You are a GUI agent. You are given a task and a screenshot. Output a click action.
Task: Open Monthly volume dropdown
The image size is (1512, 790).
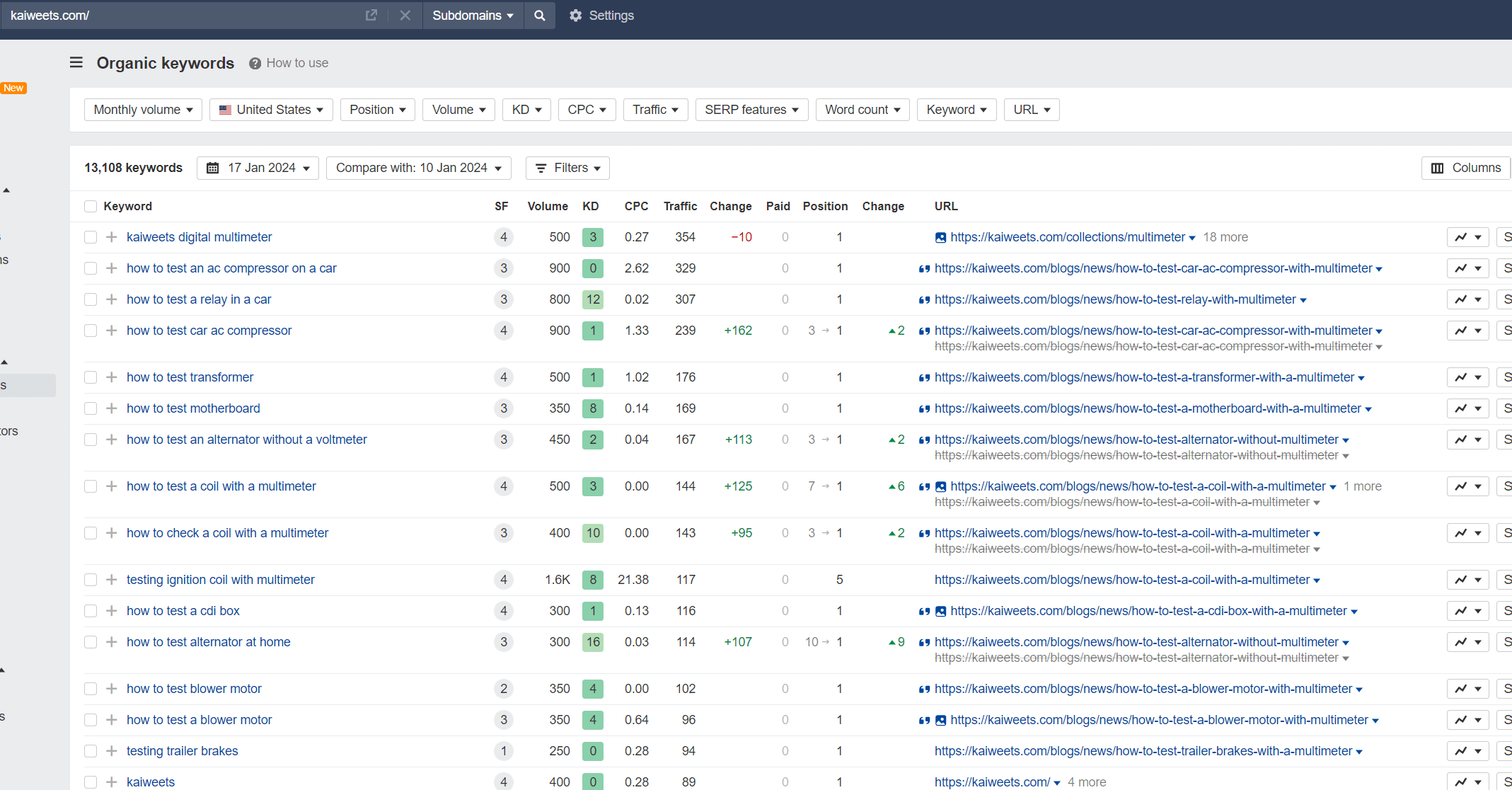click(143, 110)
